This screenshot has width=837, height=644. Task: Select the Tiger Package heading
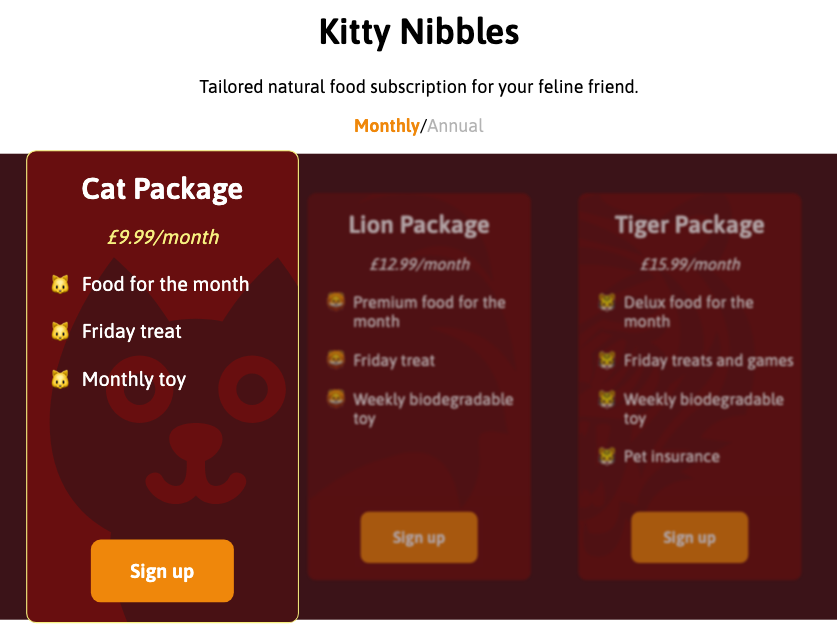pyautogui.click(x=690, y=224)
